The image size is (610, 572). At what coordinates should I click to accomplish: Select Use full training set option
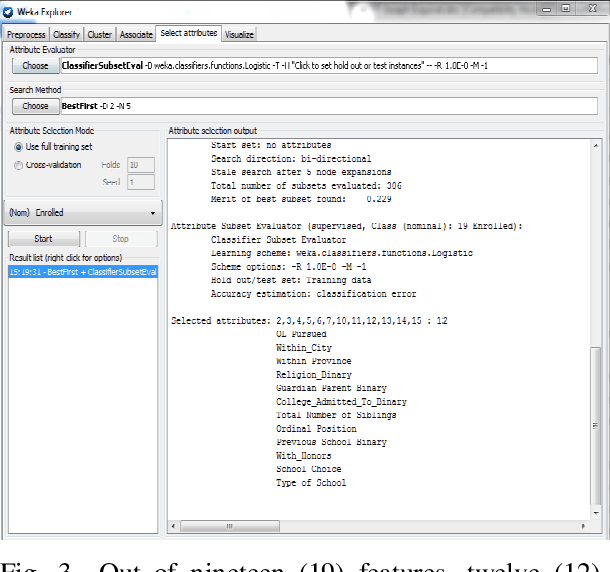point(19,147)
